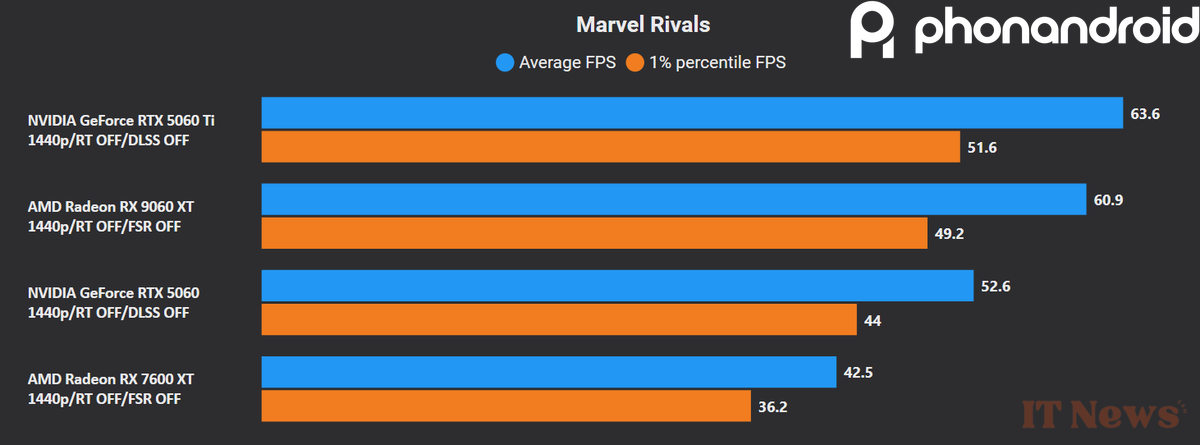The image size is (1200, 445).
Task: Click the blue Average FPS legend circle
Action: click(505, 63)
